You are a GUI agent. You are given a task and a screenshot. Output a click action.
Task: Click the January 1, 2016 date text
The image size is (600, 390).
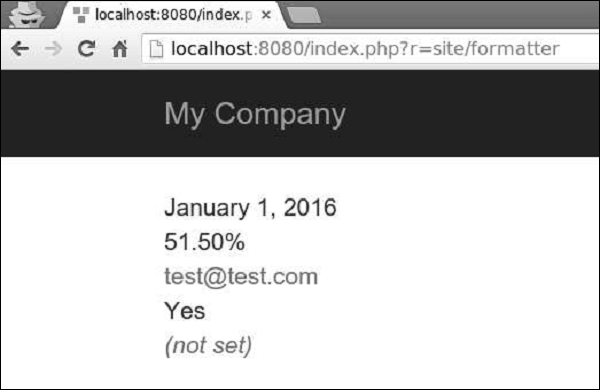click(x=250, y=208)
